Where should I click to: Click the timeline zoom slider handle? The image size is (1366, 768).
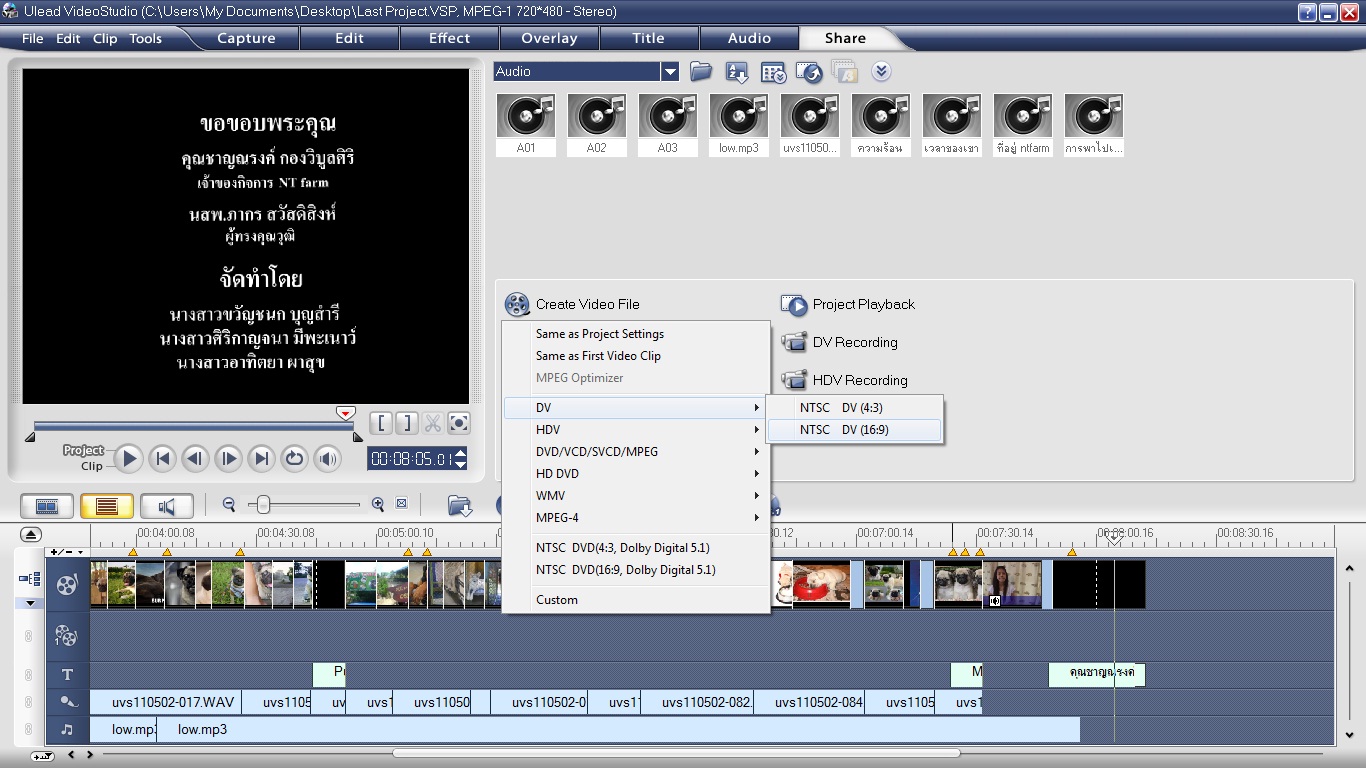pyautogui.click(x=263, y=505)
